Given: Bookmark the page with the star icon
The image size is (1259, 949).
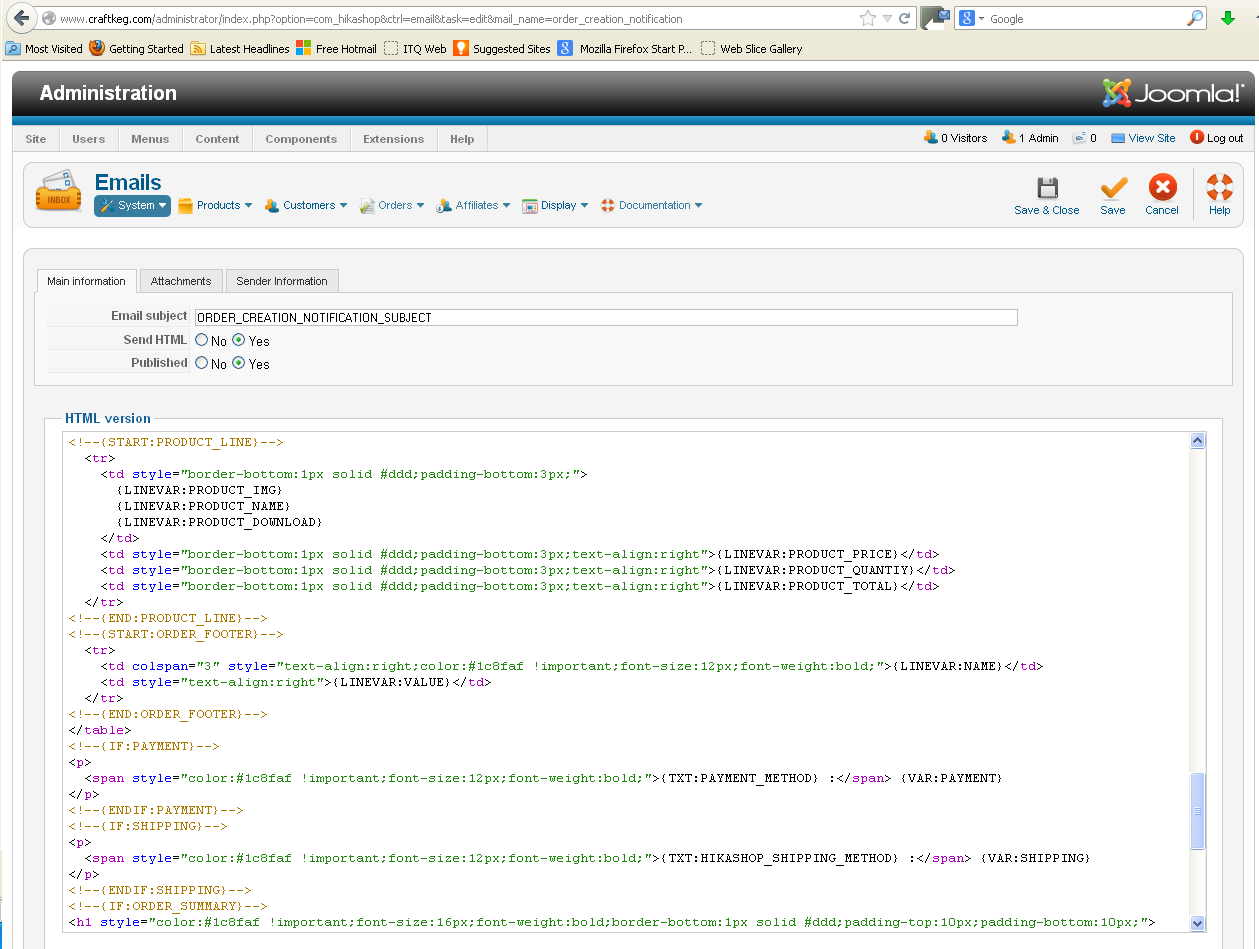Looking at the screenshot, I should pos(867,18).
